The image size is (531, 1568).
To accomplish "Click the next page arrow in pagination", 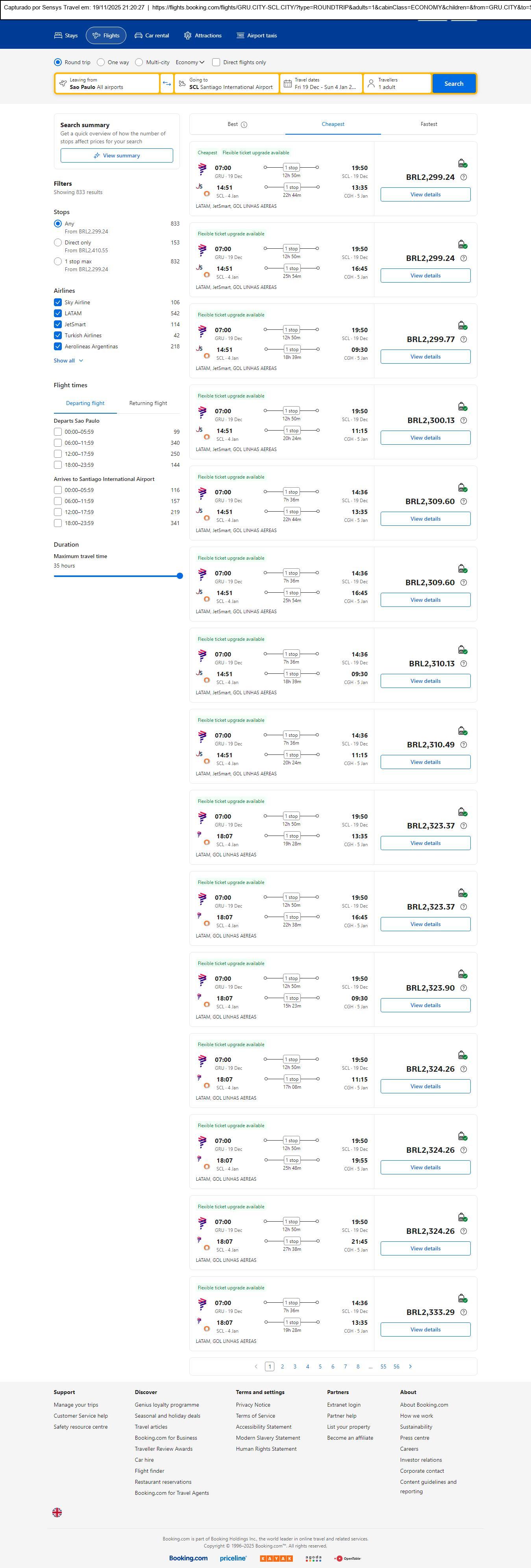I will (411, 1366).
